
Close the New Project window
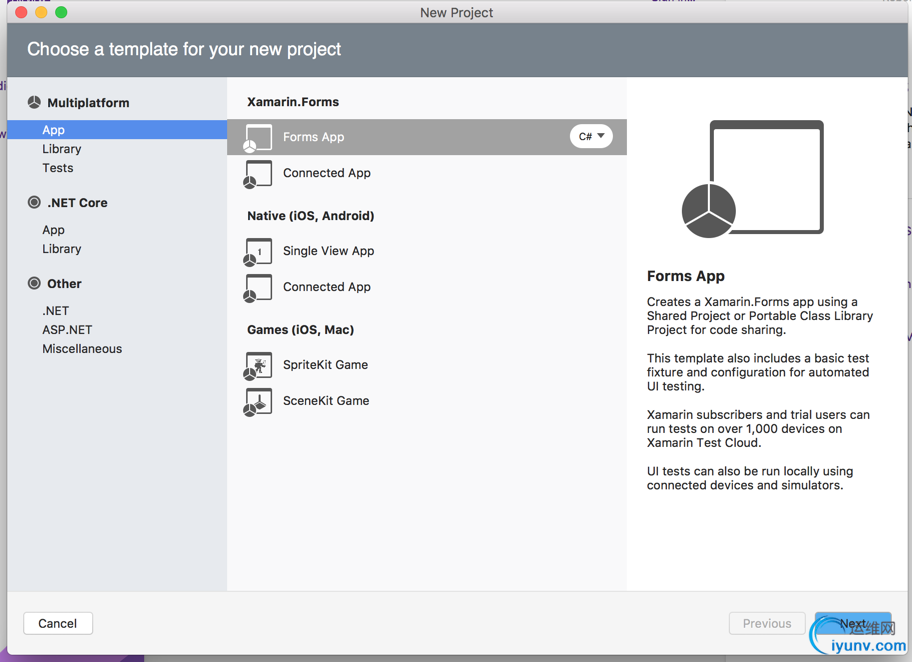click(22, 12)
